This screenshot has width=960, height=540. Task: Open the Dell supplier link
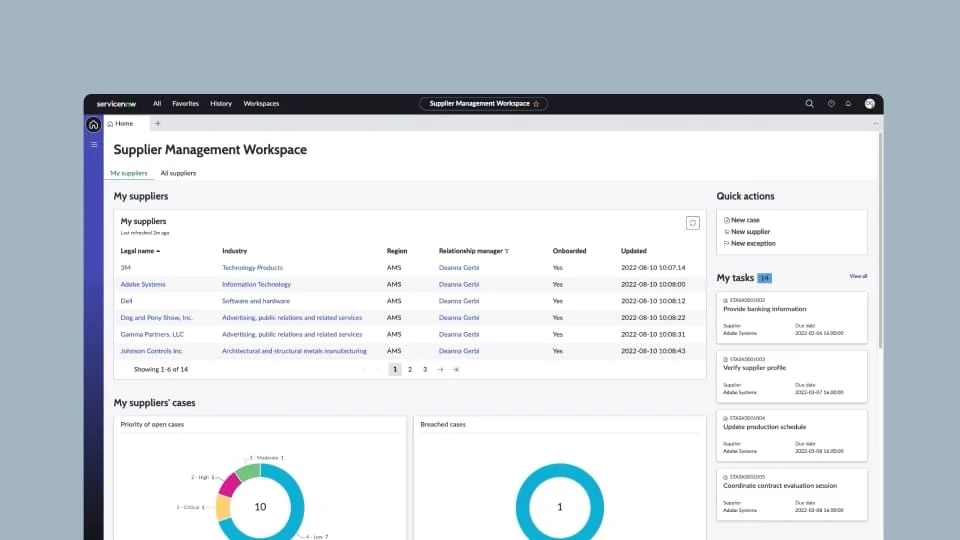pos(126,301)
